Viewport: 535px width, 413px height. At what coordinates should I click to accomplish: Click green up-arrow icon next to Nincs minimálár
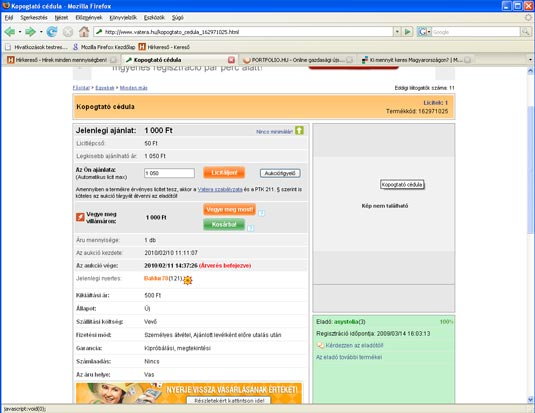point(299,130)
